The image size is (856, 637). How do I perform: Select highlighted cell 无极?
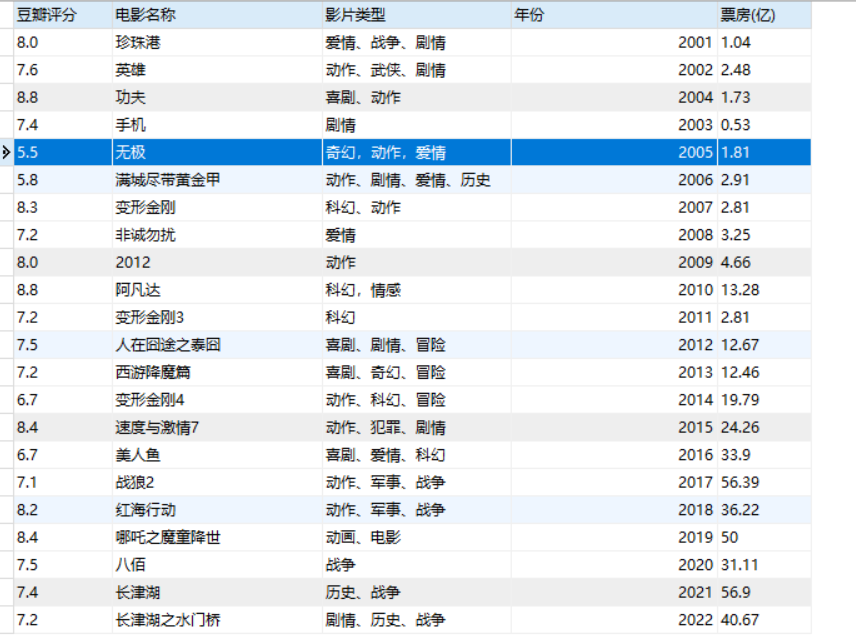(x=217, y=152)
